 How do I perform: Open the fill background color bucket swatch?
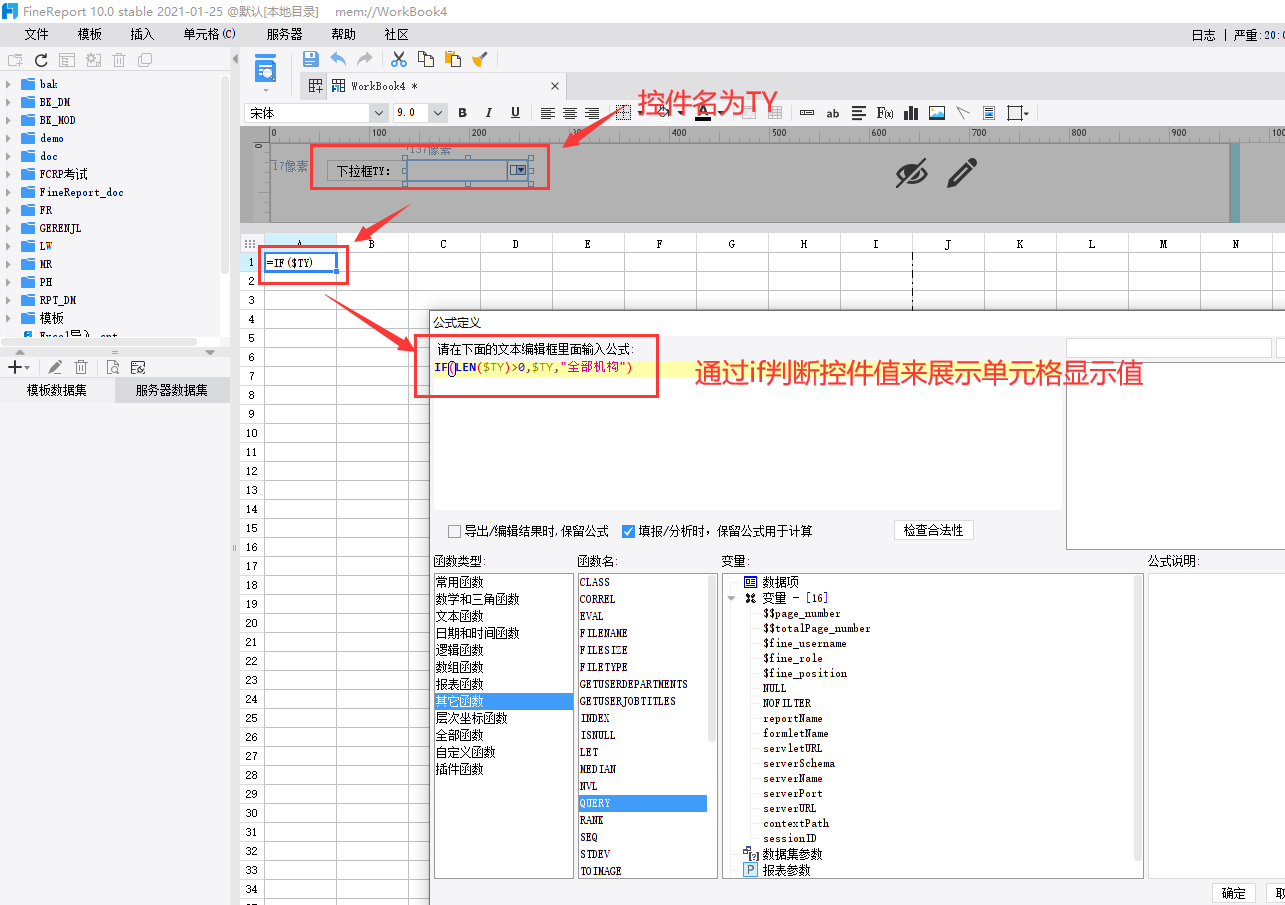664,113
